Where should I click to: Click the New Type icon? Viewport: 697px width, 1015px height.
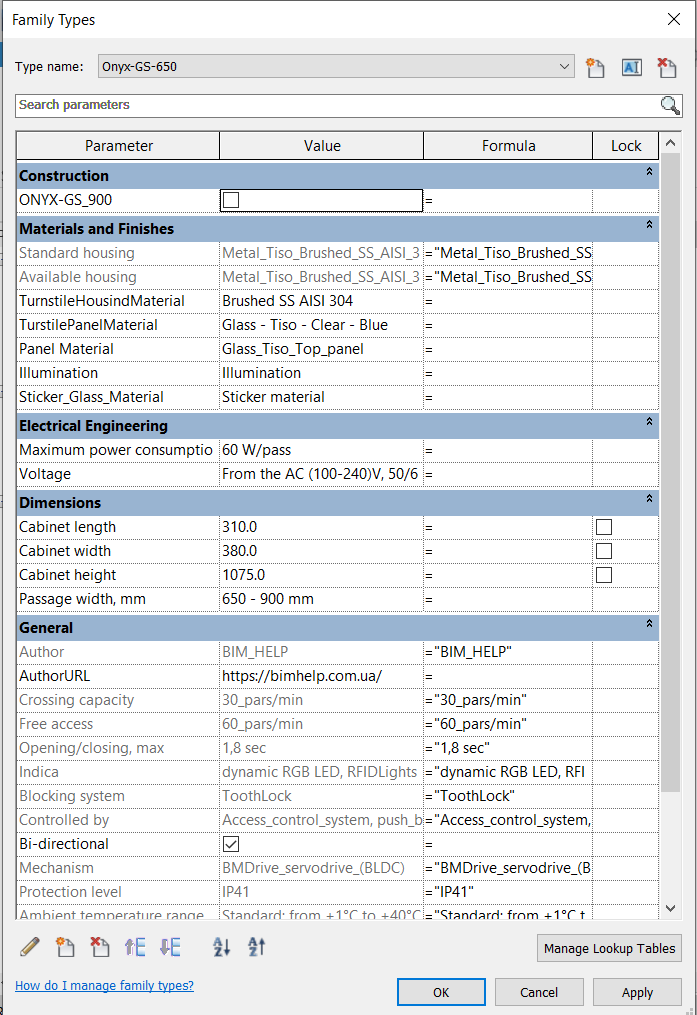point(596,67)
